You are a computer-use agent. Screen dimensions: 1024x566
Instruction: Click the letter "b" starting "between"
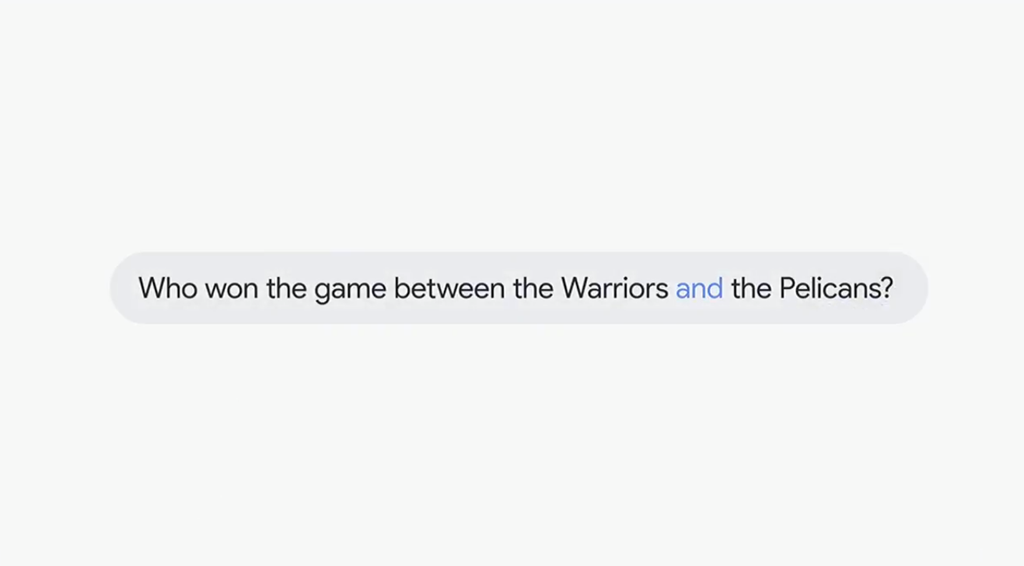pyautogui.click(x=400, y=289)
